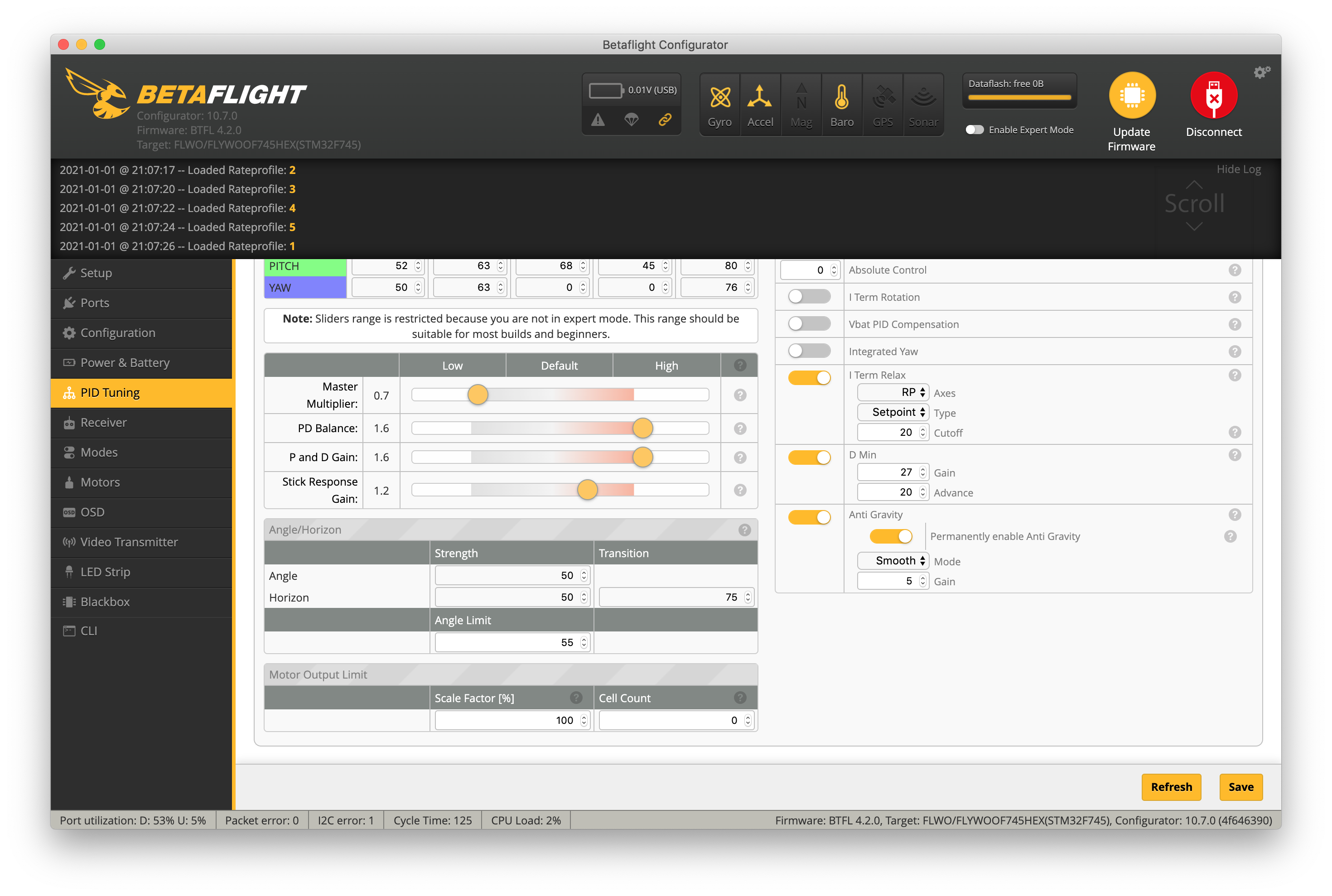The width and height of the screenshot is (1332, 896).
Task: Enable the Integrated Yaw switch
Action: click(809, 351)
